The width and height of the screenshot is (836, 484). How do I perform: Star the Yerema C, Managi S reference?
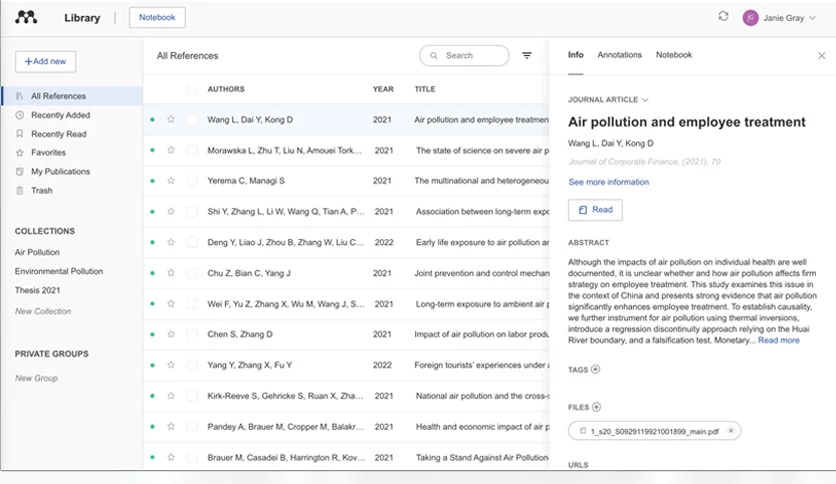click(x=171, y=181)
